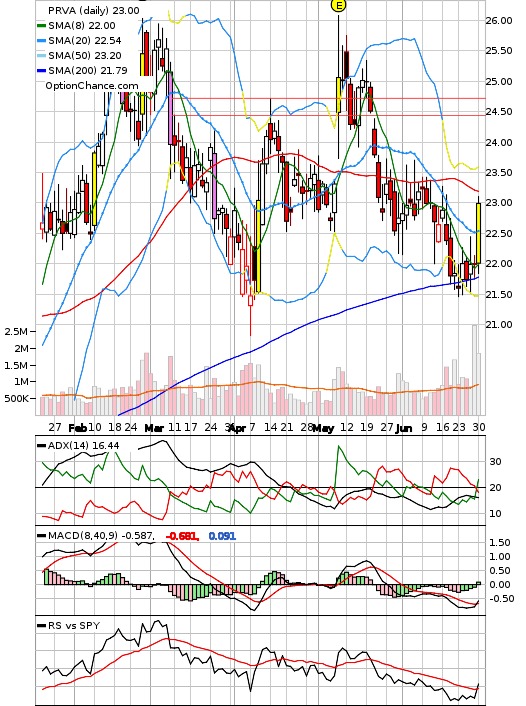This screenshot has width=526, height=706.
Task: Click the ADX(14) 16.44 indicator label
Action: tap(83, 446)
